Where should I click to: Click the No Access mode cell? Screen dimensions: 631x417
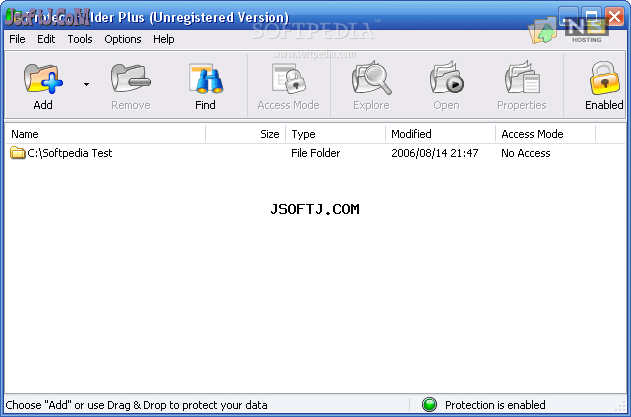click(526, 153)
